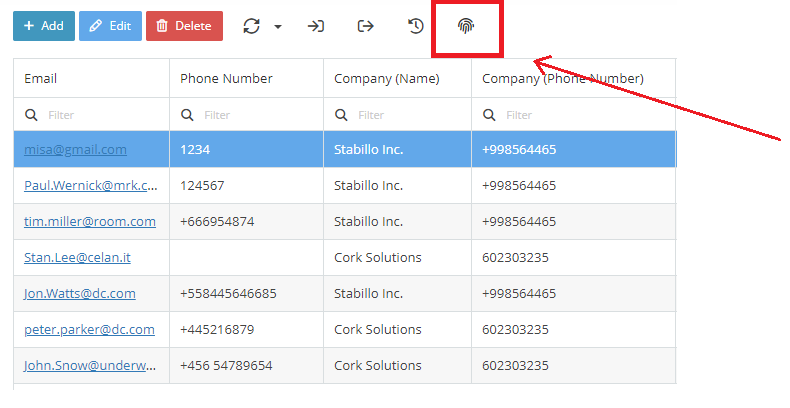Click the Edit button
This screenshot has height=408, width=790.
(x=110, y=26)
